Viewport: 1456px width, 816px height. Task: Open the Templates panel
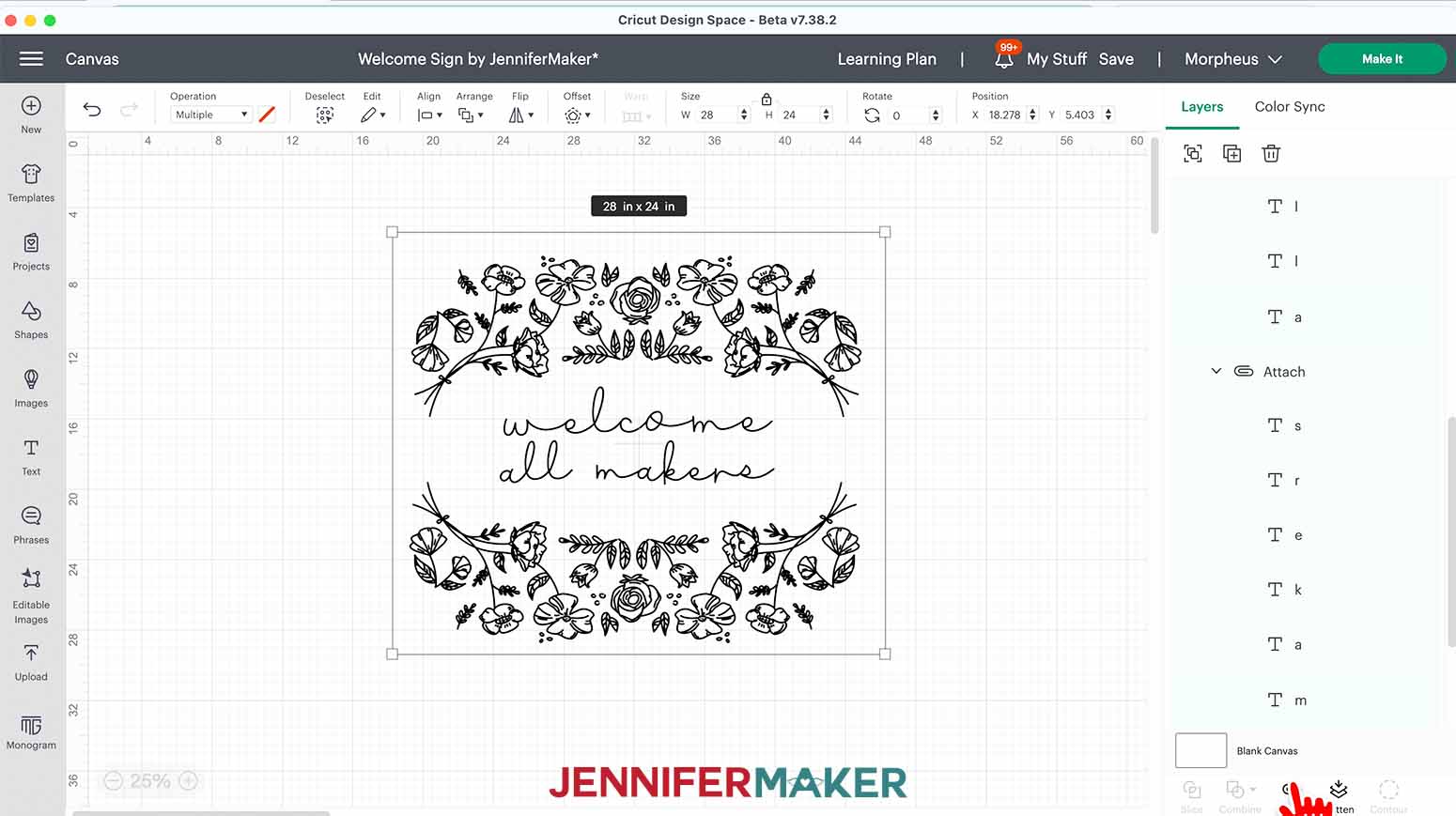pos(31,183)
